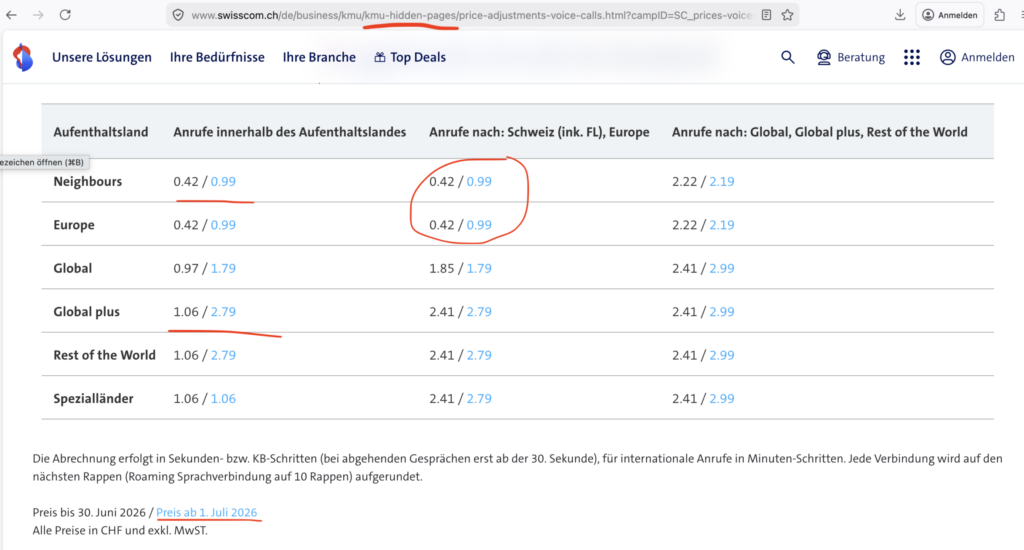
Task: Click Rest of the World 2.41 / 2.99 cell
Action: (703, 355)
